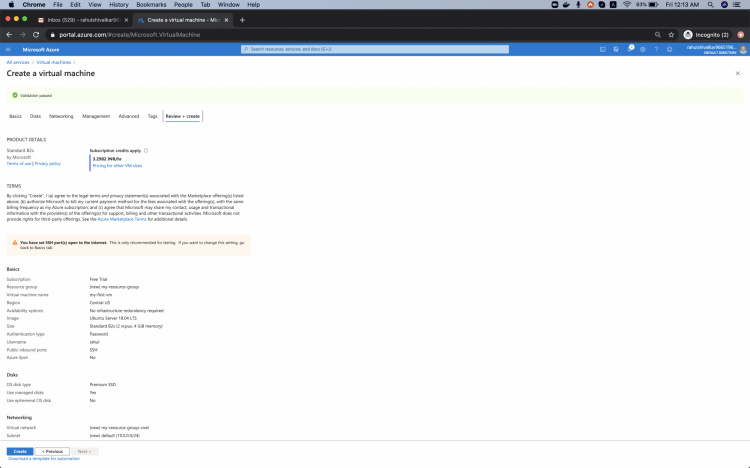Viewport: 750px width, 468px height.
Task: Bookmark this page with the star icon
Action: [x=670, y=34]
